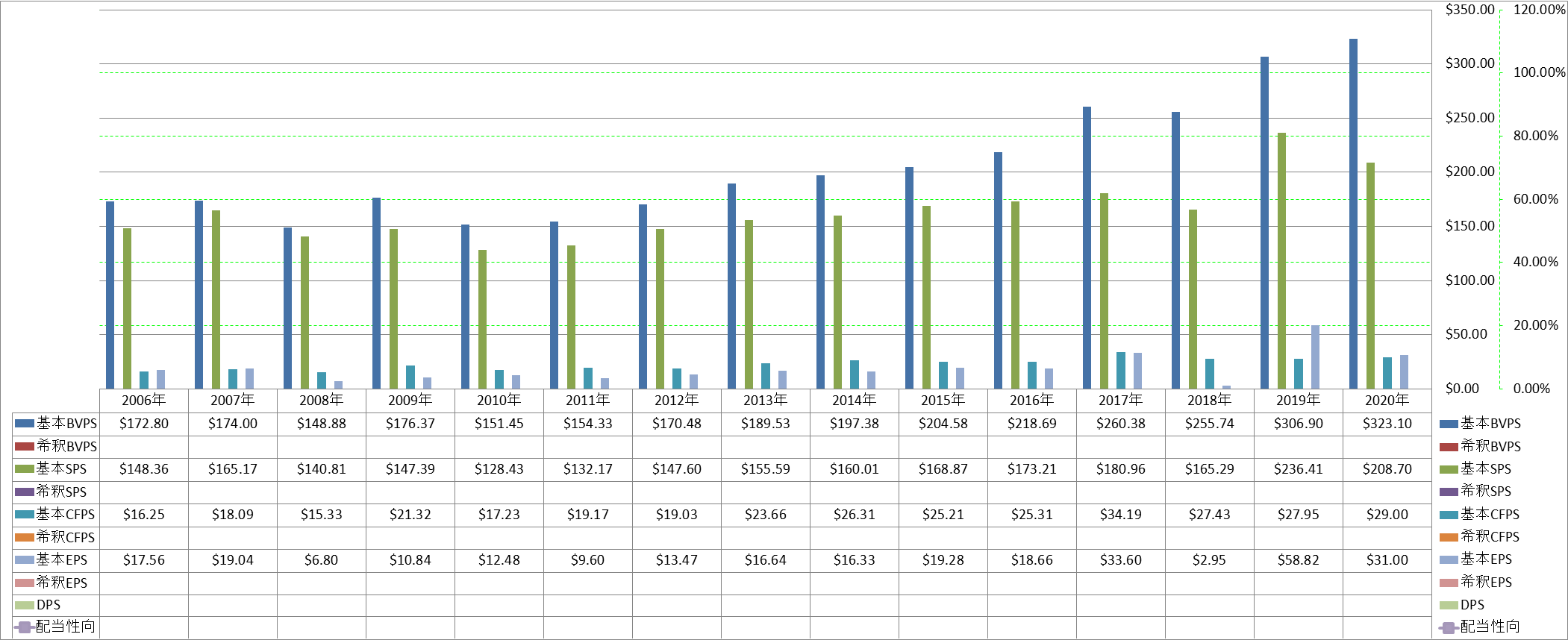The width and height of the screenshot is (1568, 640).
Task: Select the 配当性向 legend entry on right side
Action: 1480,627
